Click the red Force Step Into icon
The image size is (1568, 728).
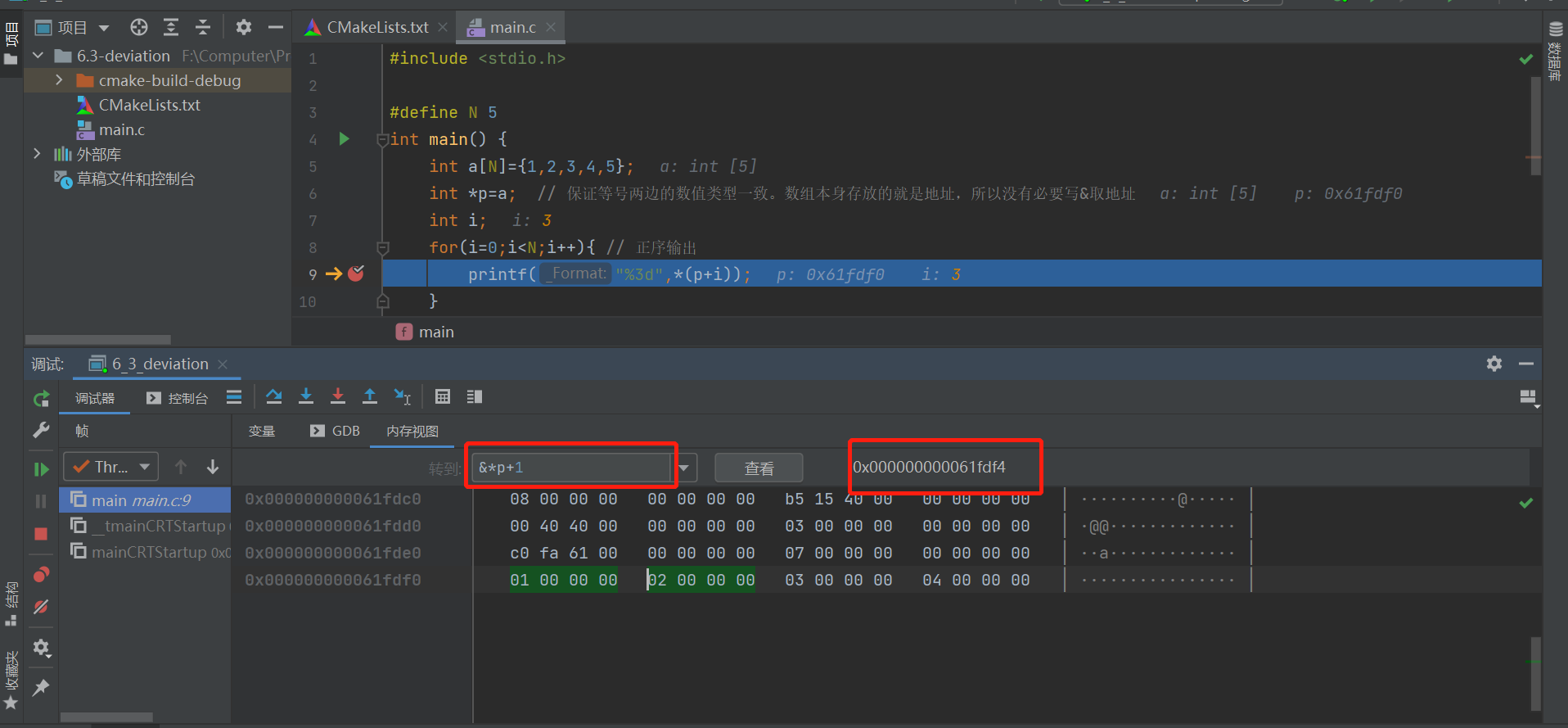pyautogui.click(x=338, y=397)
